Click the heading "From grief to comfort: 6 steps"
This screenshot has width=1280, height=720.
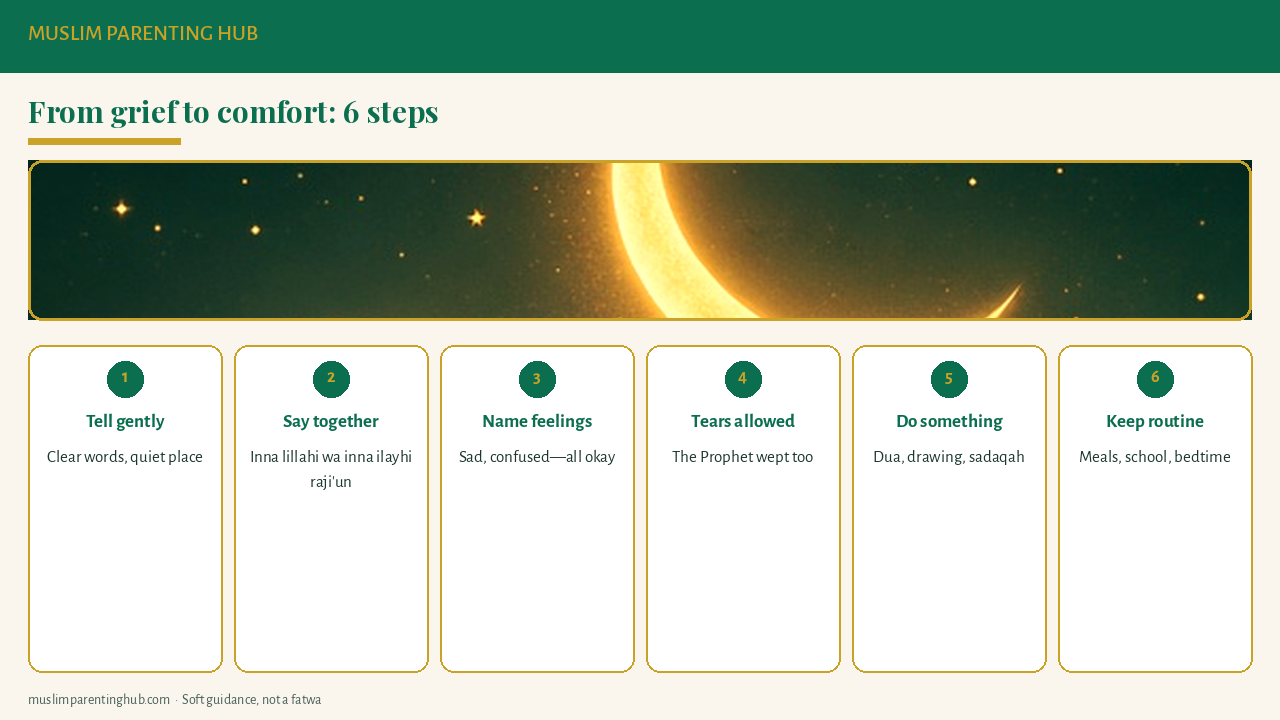tap(233, 112)
